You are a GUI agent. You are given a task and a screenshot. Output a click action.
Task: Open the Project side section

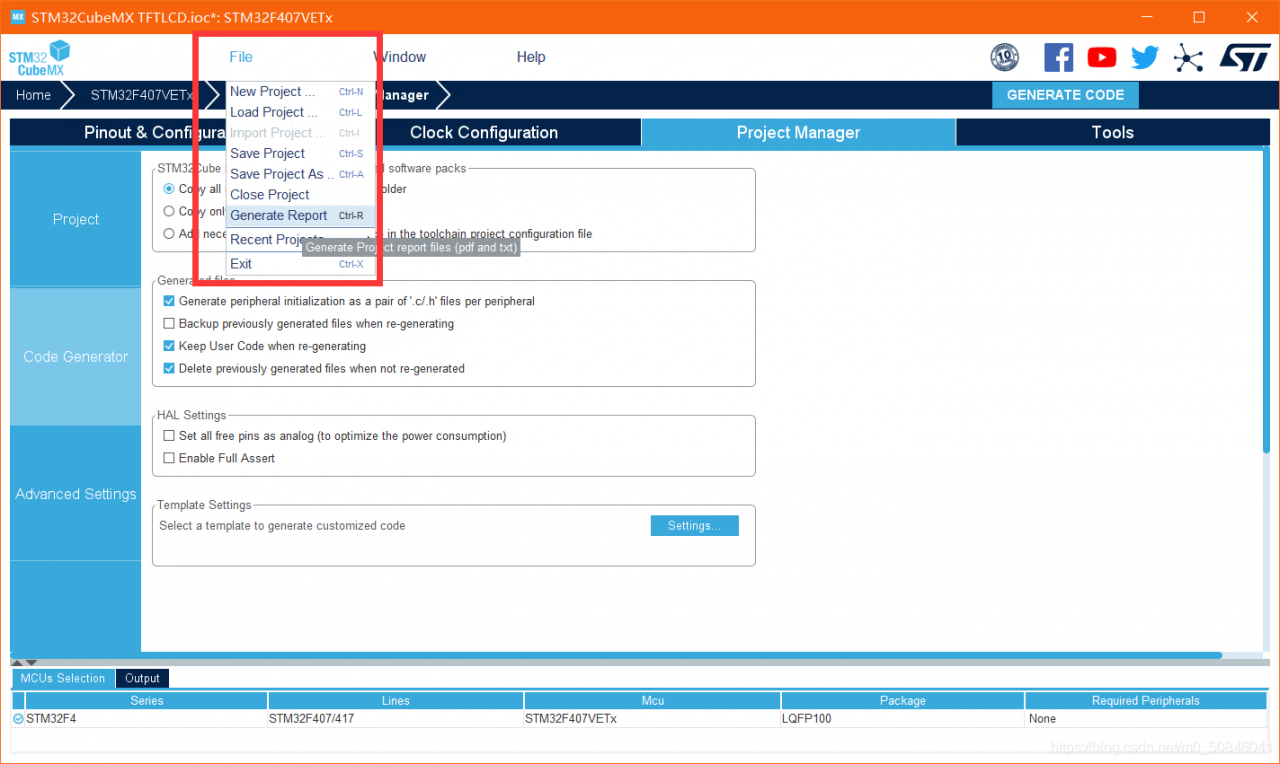(76, 219)
